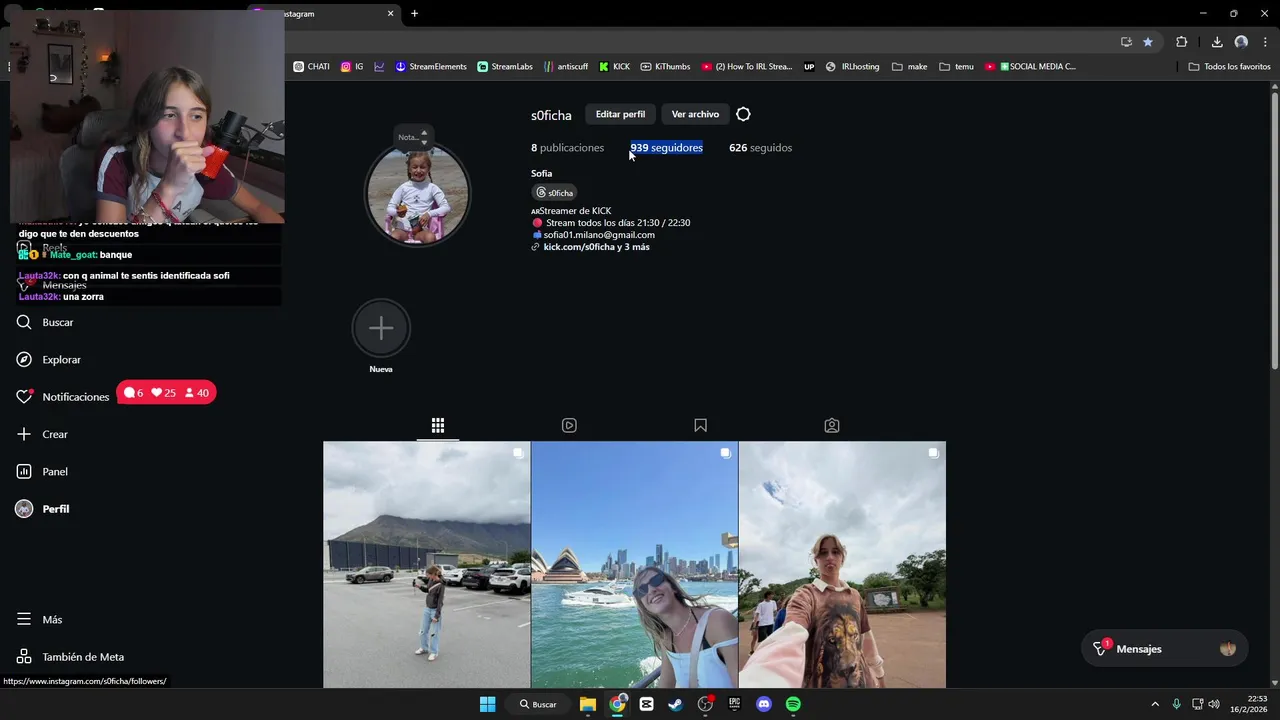Image resolution: width=1280 pixels, height=720 pixels.
Task: Open the StreamElements bookmark
Action: (430, 67)
